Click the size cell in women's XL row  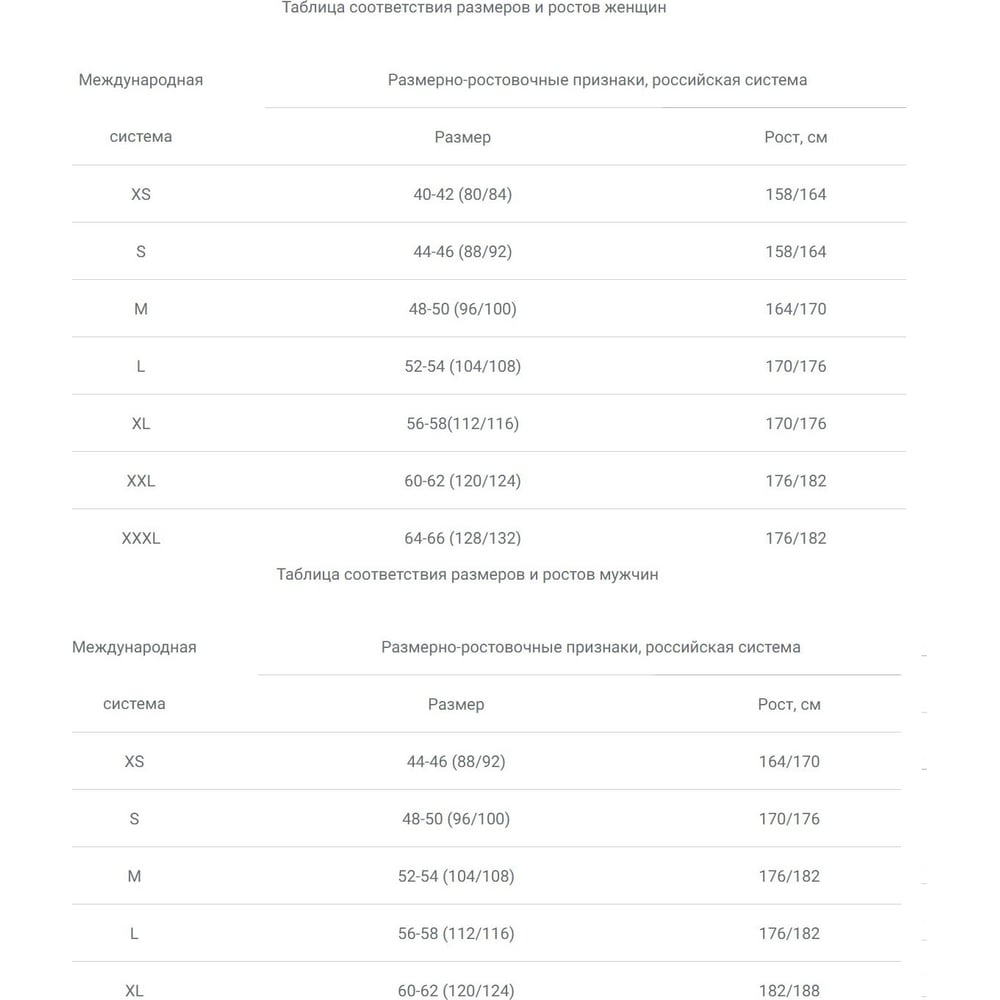pos(462,424)
